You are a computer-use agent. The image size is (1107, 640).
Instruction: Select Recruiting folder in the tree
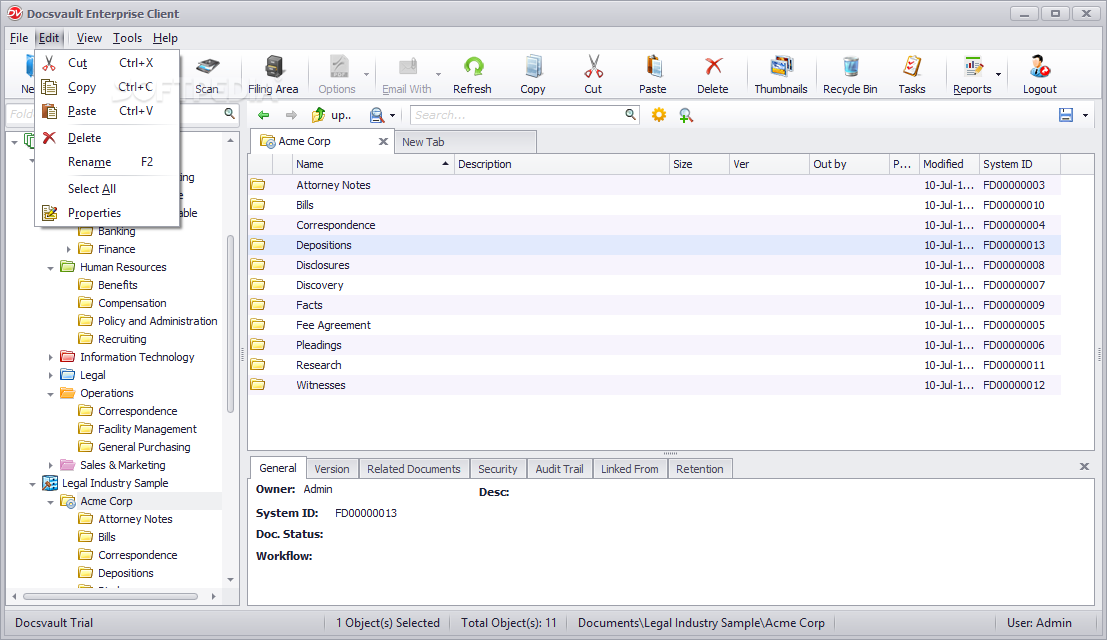coord(121,339)
